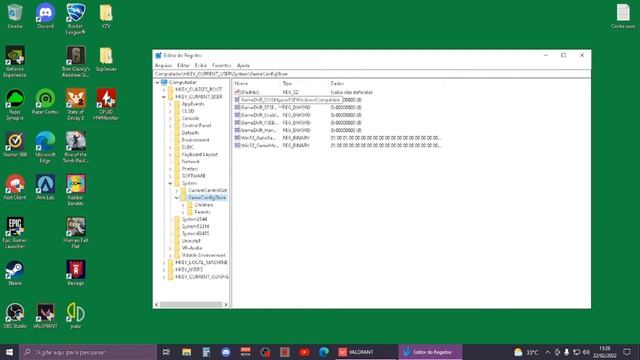Open Rocket League desktop shortcut
This screenshot has height=360, width=640.
[76, 19]
